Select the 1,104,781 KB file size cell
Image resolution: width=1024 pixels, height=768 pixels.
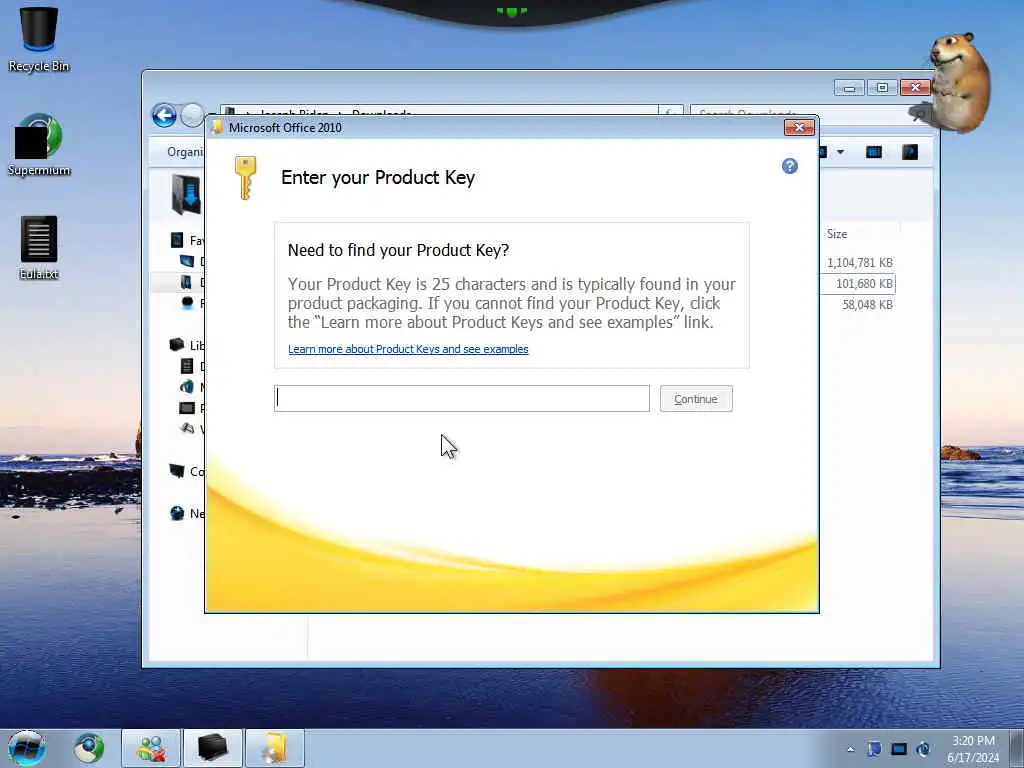[x=859, y=263]
